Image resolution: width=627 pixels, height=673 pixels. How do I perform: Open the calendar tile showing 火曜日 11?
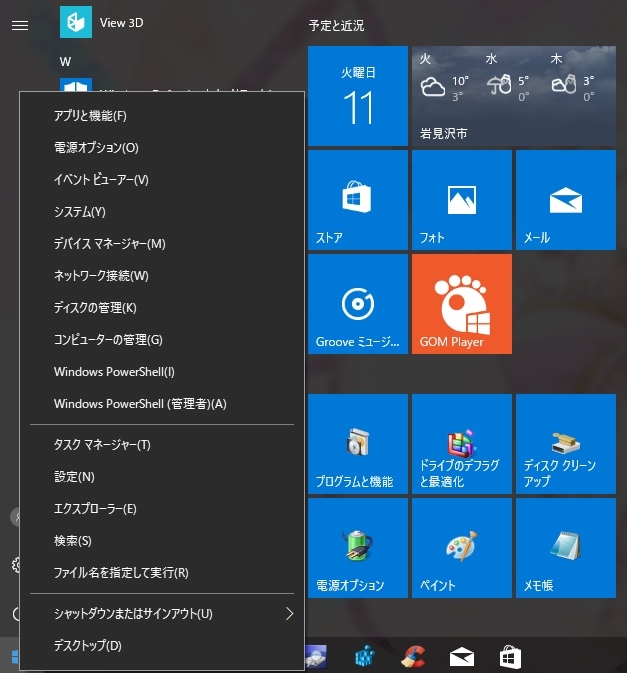click(357, 96)
